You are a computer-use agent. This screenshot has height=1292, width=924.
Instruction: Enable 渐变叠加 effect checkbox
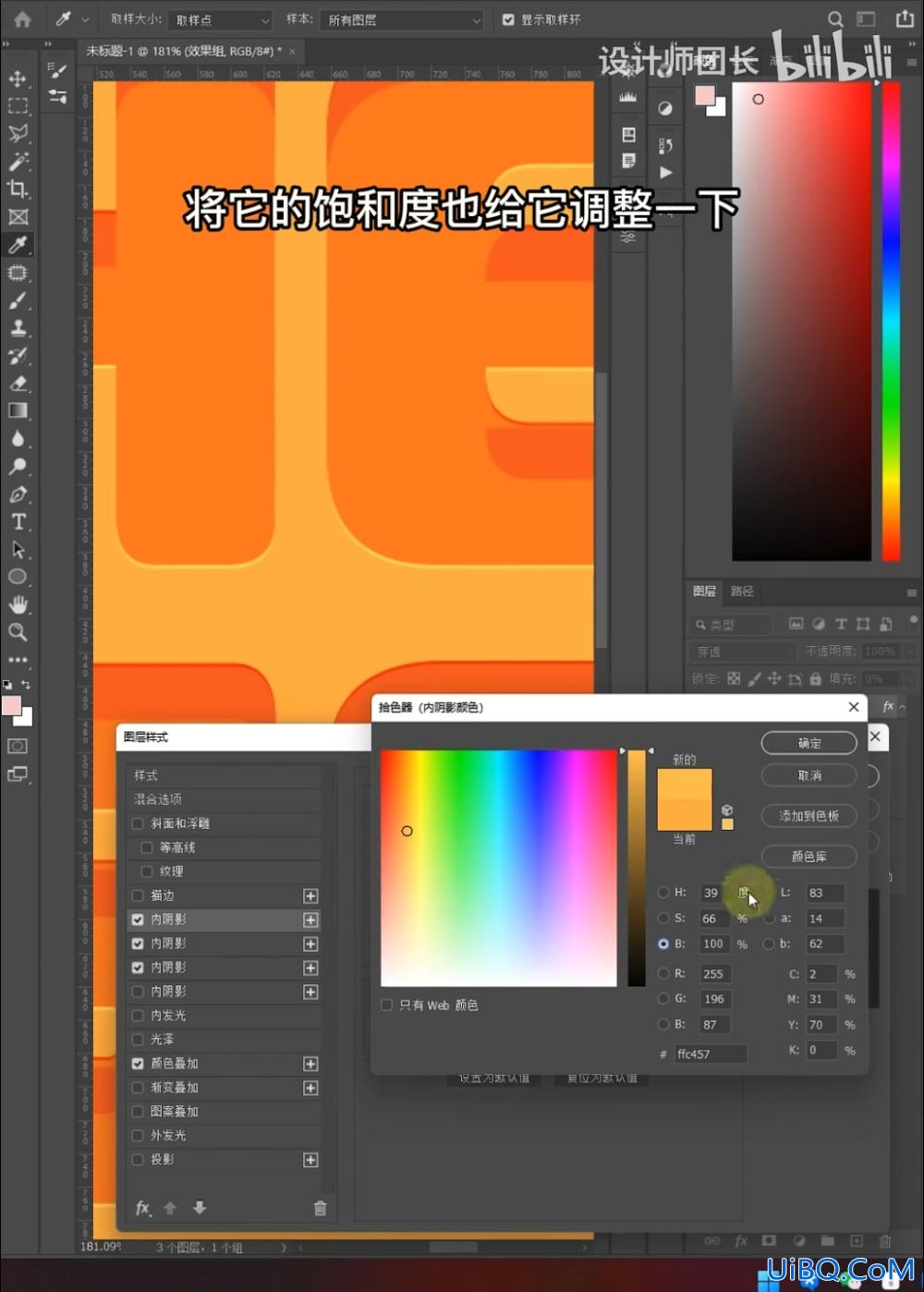tap(138, 1088)
